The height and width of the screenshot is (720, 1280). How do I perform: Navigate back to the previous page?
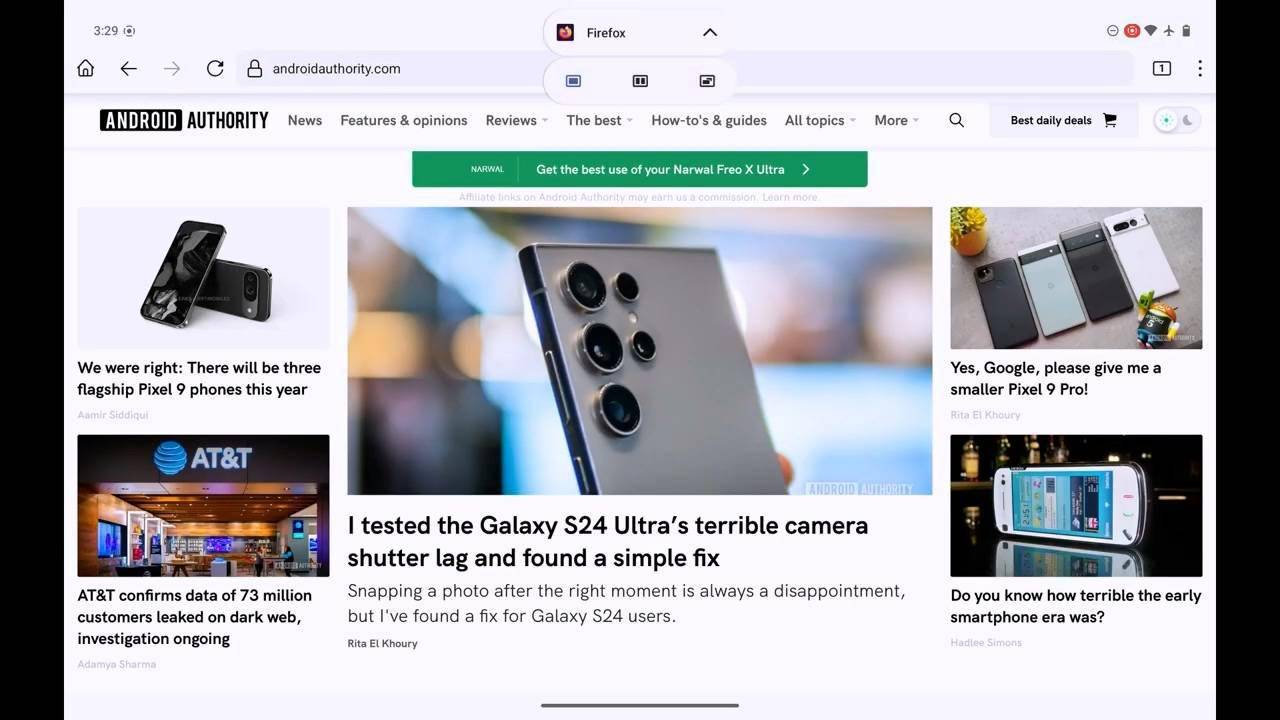(128, 68)
